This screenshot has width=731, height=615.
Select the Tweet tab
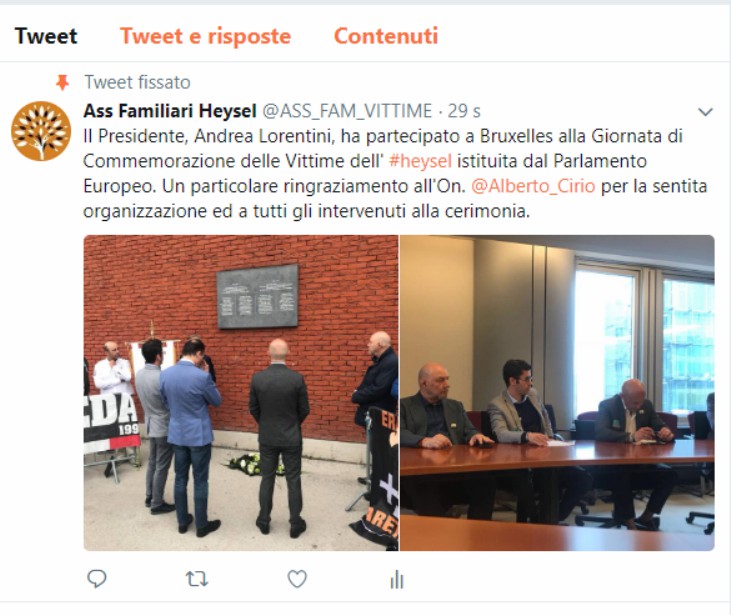tap(46, 36)
